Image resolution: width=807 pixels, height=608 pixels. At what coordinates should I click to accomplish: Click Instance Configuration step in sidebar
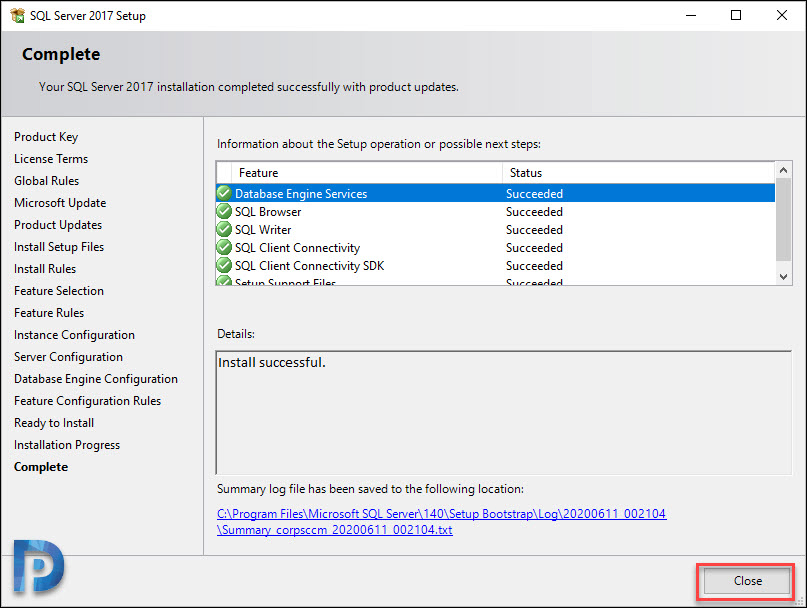pos(75,335)
